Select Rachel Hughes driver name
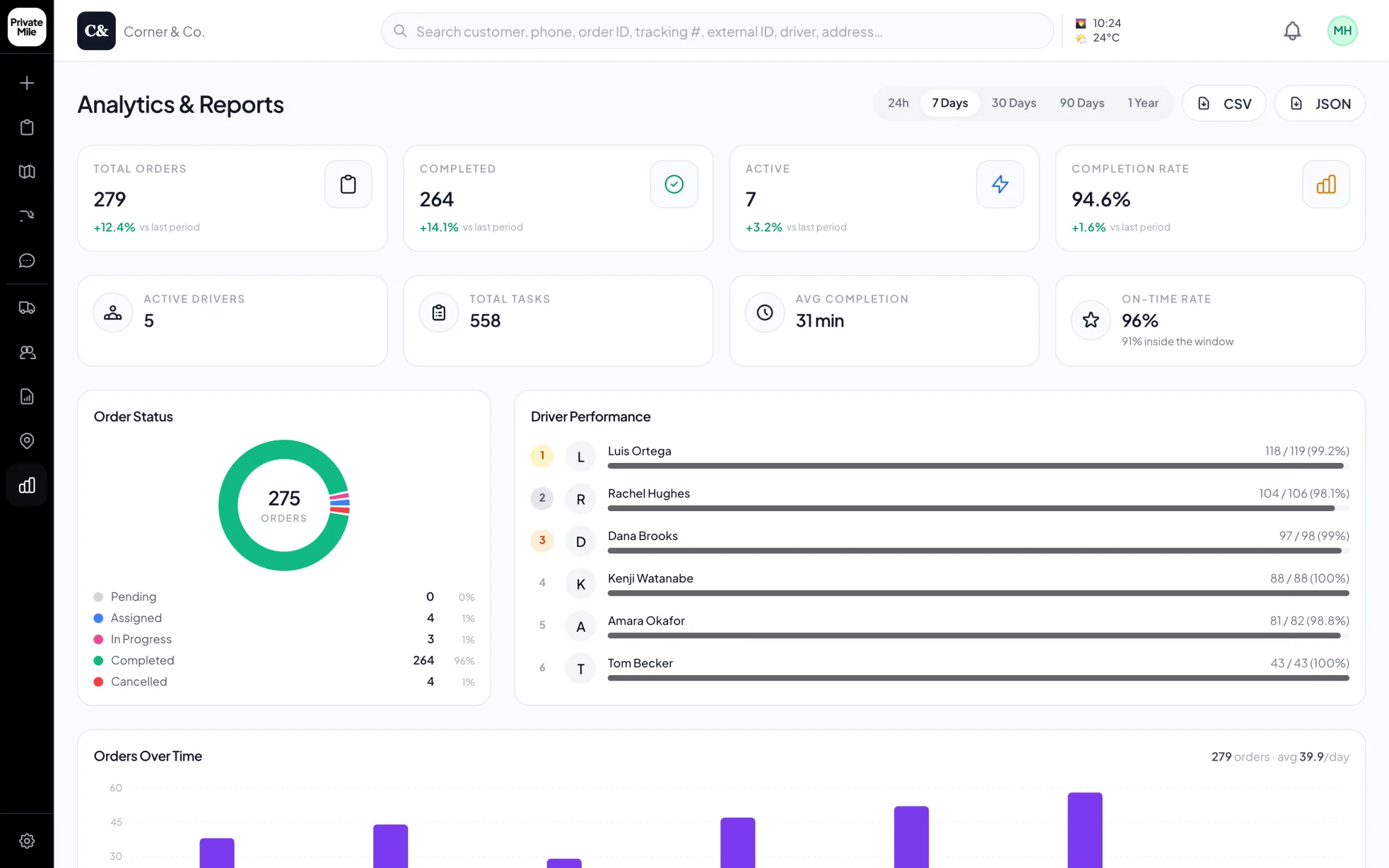The height and width of the screenshot is (868, 1389). [649, 494]
